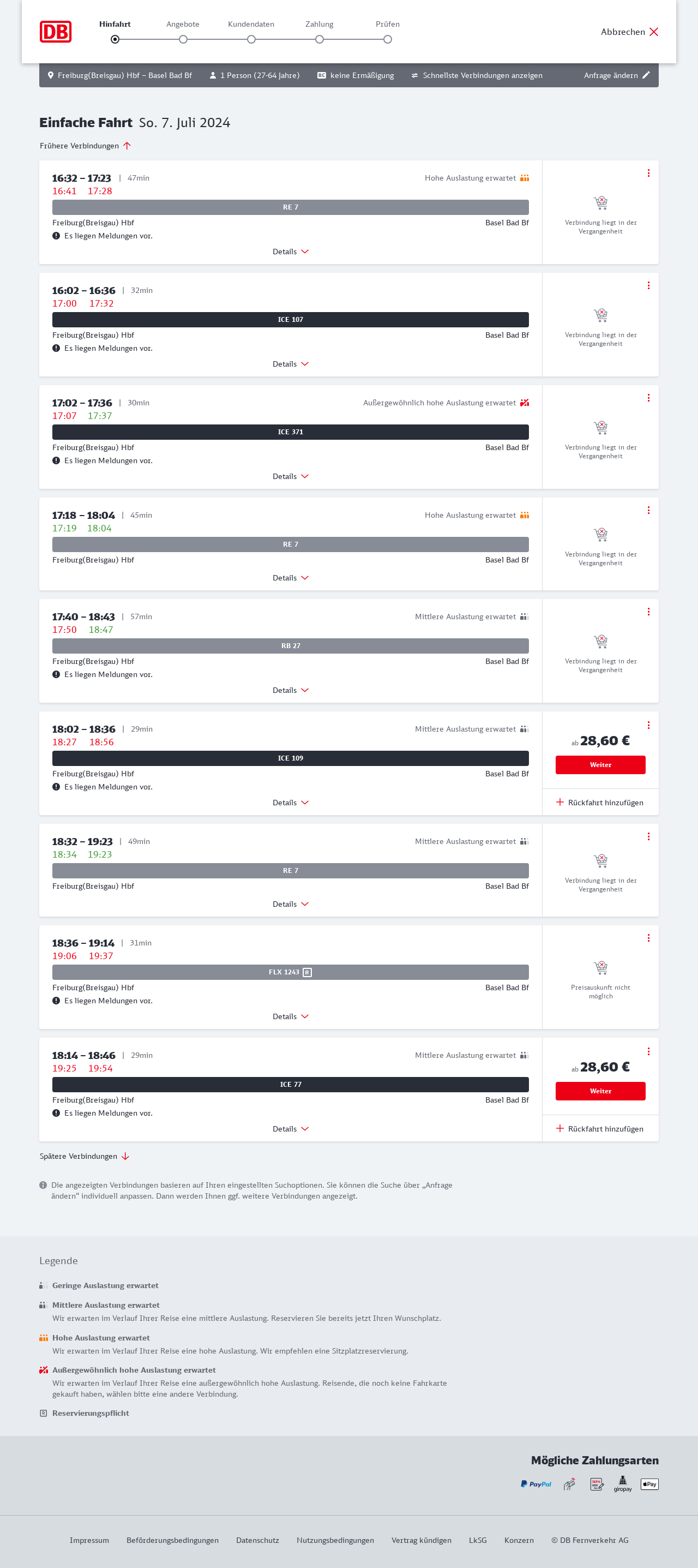Open the Impressum footer link
The image size is (698, 1568).
[x=89, y=1541]
